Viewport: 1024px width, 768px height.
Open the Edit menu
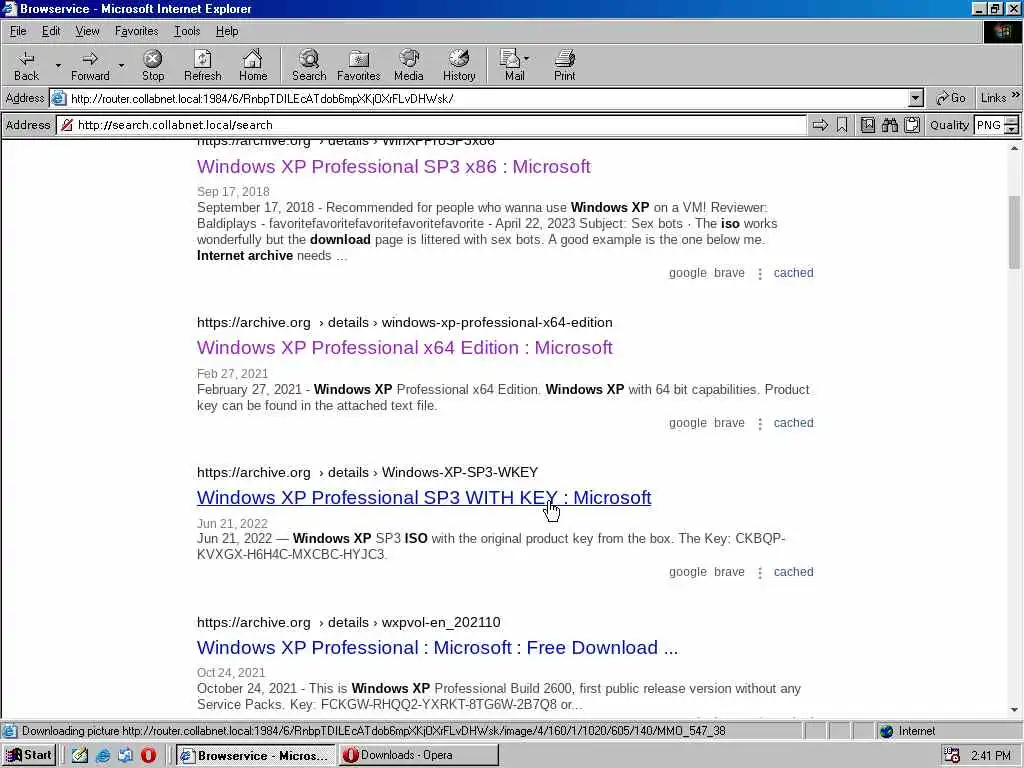click(x=51, y=31)
